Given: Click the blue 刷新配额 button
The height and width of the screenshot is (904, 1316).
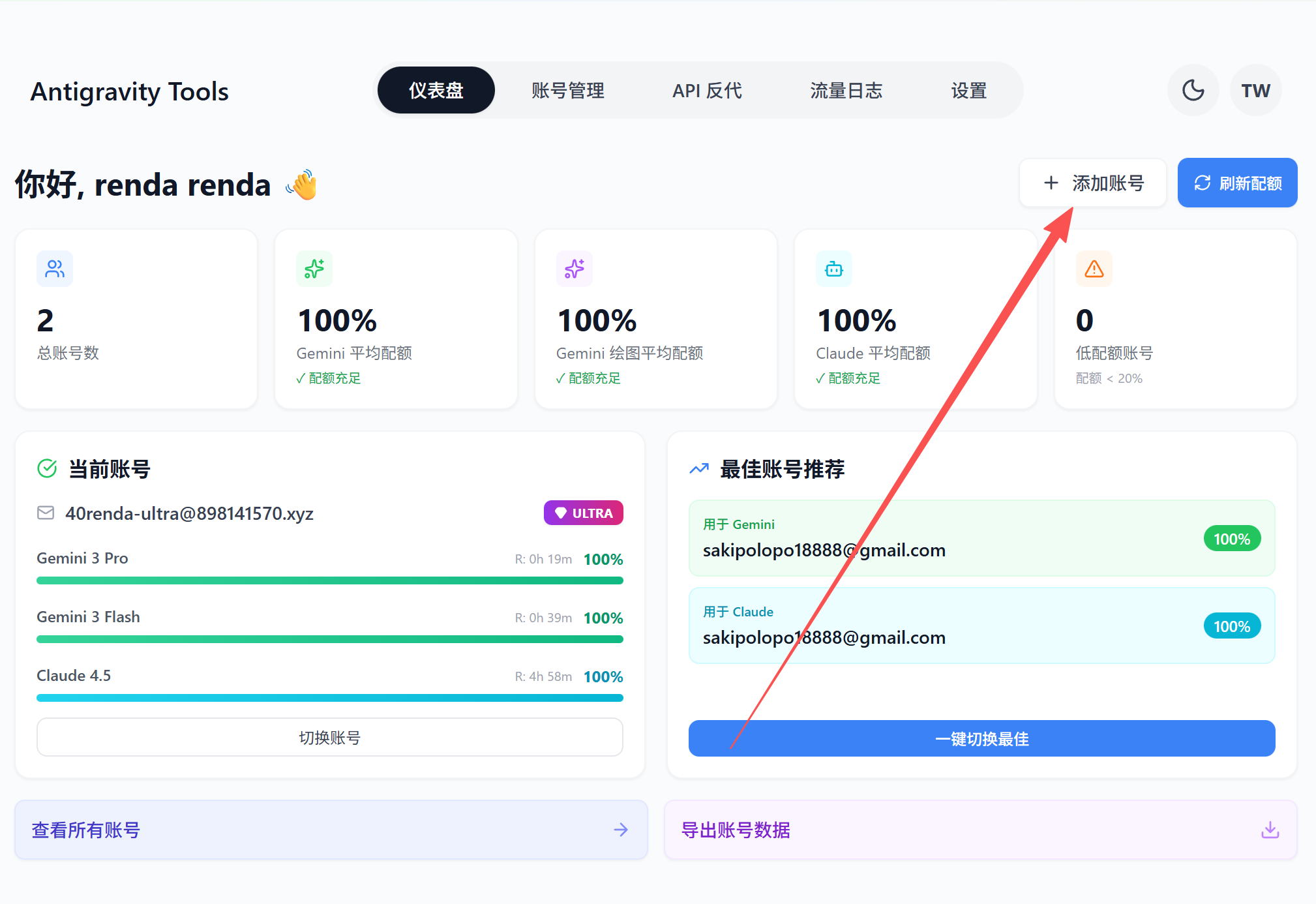Looking at the screenshot, I should pos(1237,183).
